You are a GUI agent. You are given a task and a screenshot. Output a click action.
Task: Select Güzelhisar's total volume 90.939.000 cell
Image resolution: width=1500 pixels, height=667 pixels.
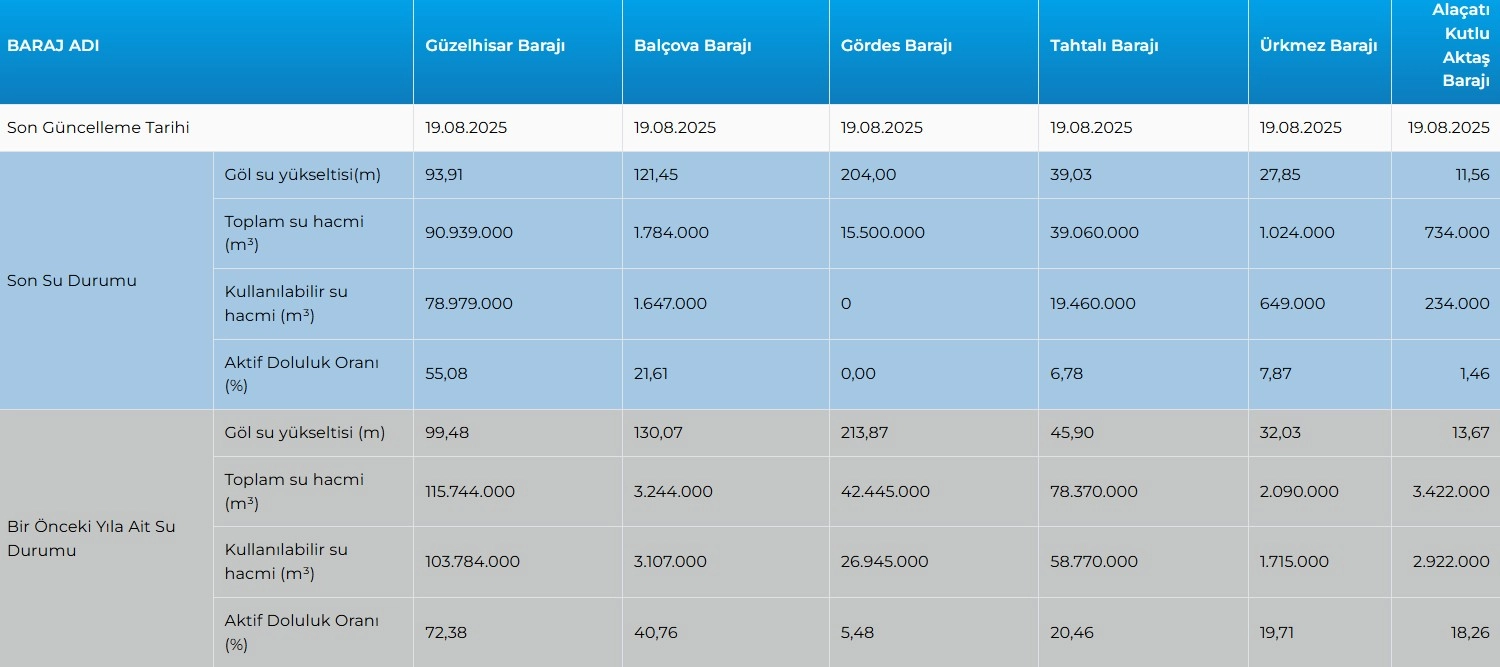tap(469, 233)
